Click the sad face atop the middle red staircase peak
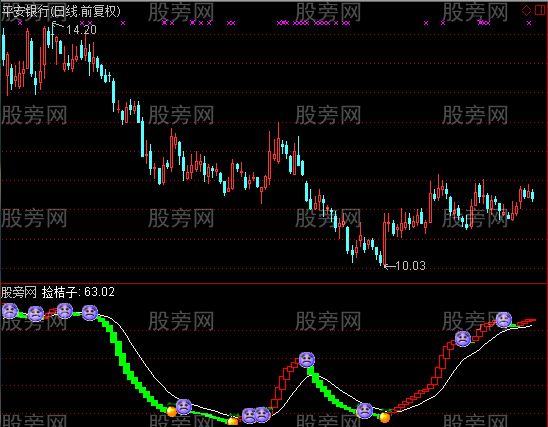548x427 pixels. (307, 360)
